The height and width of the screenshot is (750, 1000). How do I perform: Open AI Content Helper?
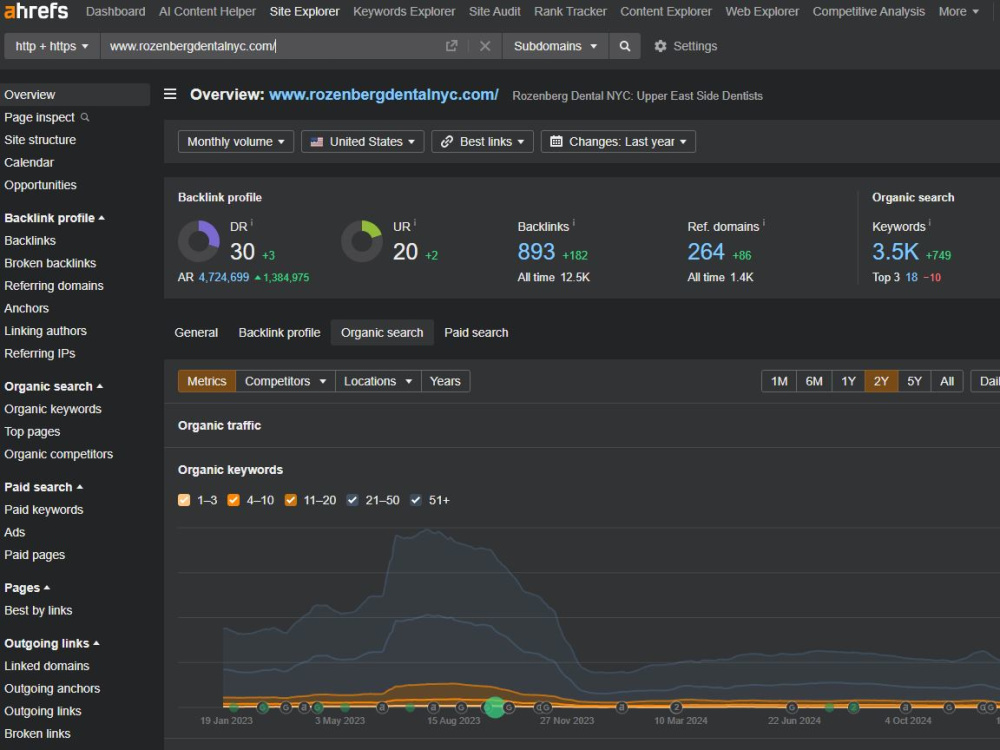pyautogui.click(x=207, y=11)
